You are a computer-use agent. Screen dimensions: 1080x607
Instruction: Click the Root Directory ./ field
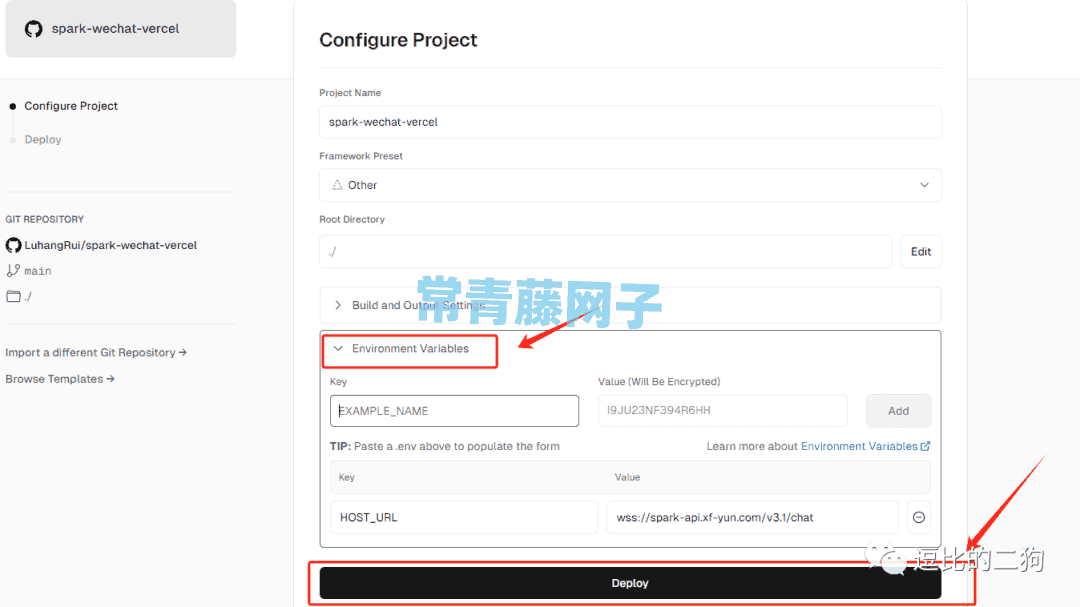click(605, 251)
